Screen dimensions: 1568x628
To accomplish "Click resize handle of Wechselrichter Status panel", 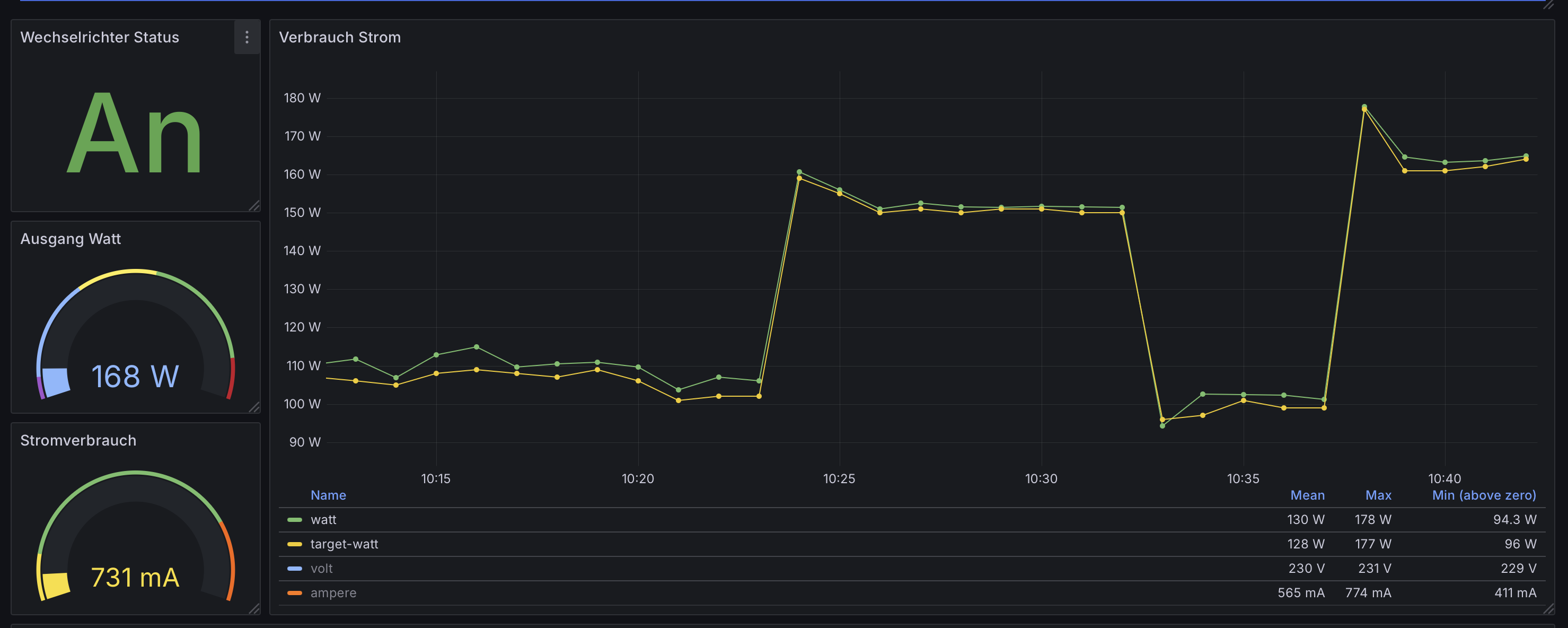I will click(x=254, y=206).
